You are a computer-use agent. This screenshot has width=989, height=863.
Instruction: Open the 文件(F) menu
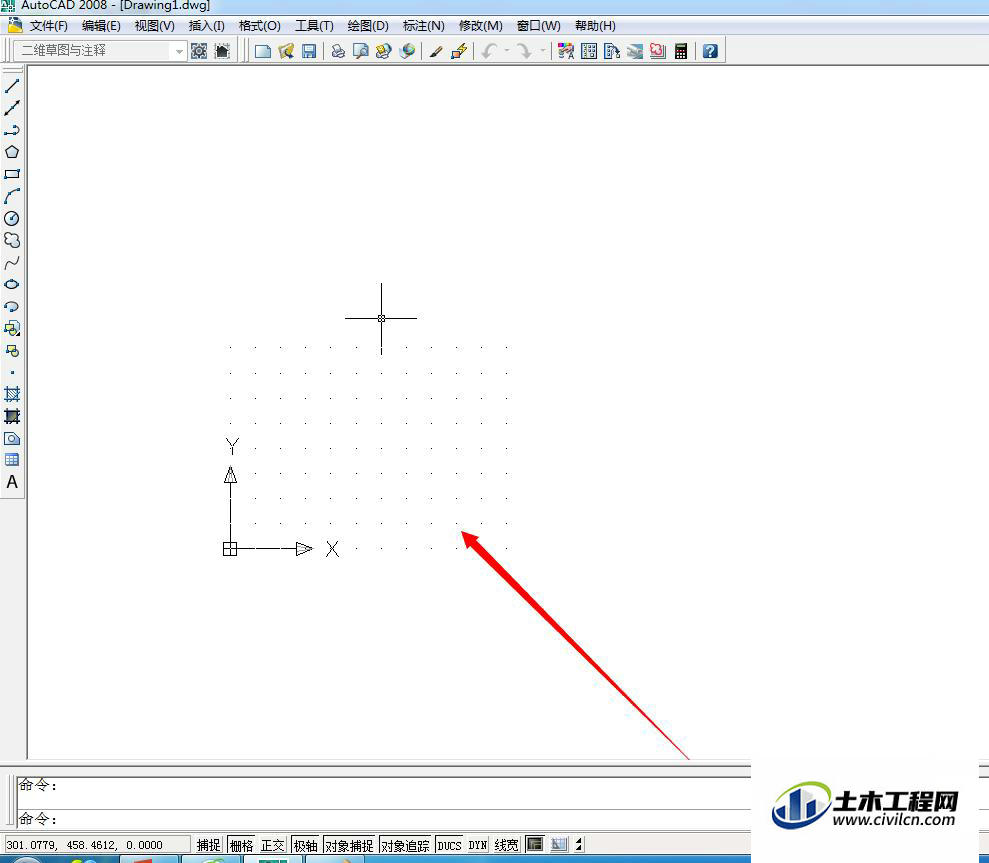tap(49, 26)
